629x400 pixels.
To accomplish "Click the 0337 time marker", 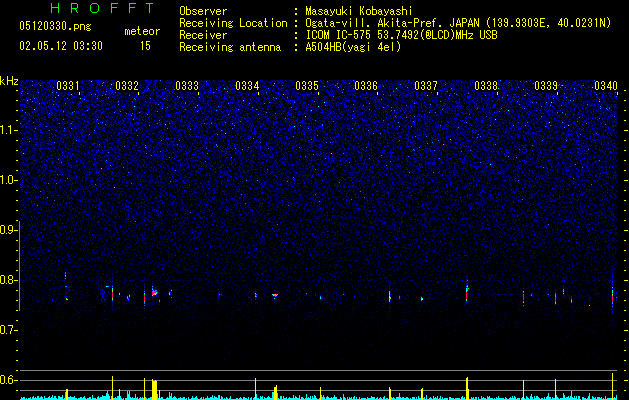I will [426, 86].
